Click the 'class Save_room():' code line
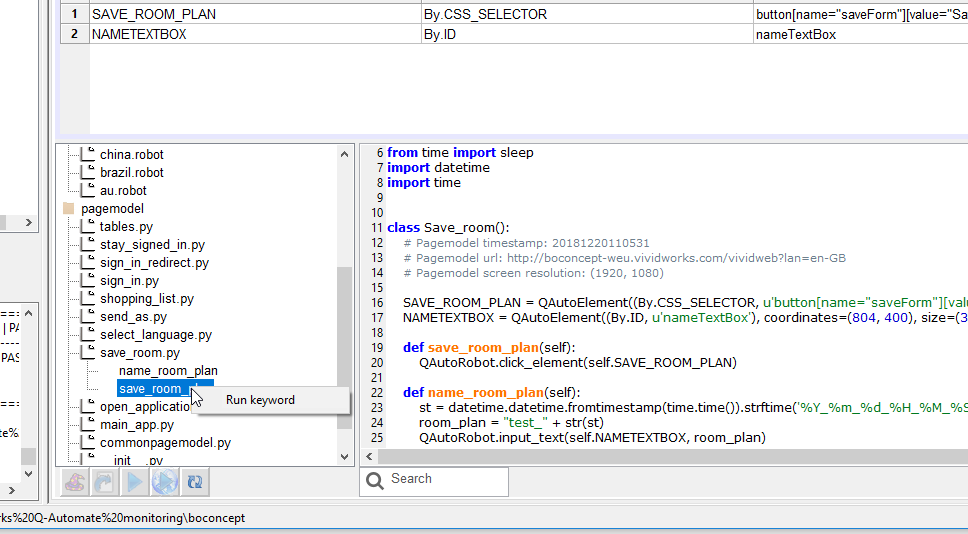 coord(448,228)
